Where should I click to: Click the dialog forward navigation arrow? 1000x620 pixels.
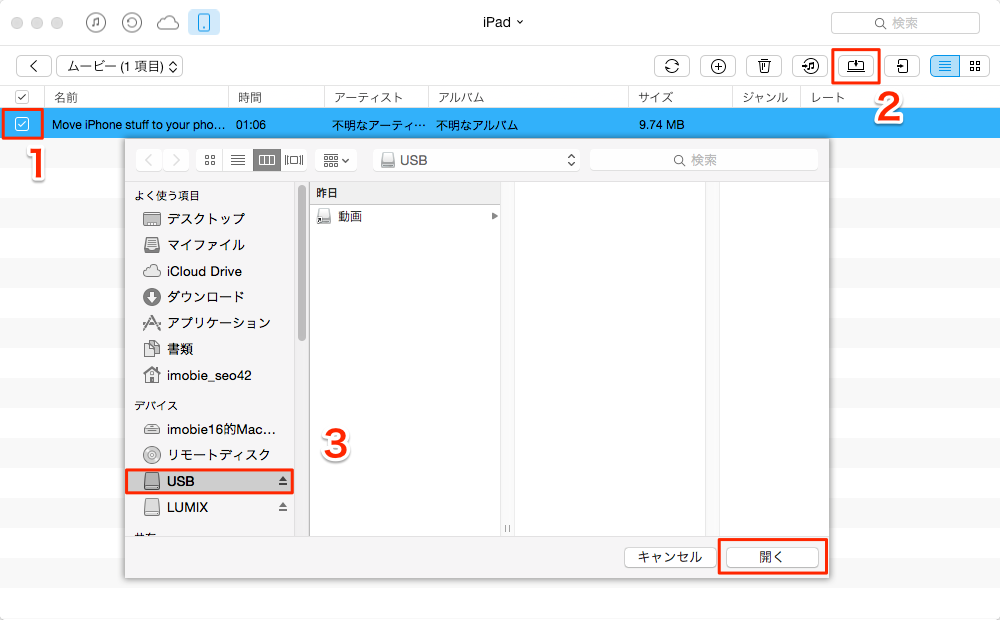tap(176, 160)
